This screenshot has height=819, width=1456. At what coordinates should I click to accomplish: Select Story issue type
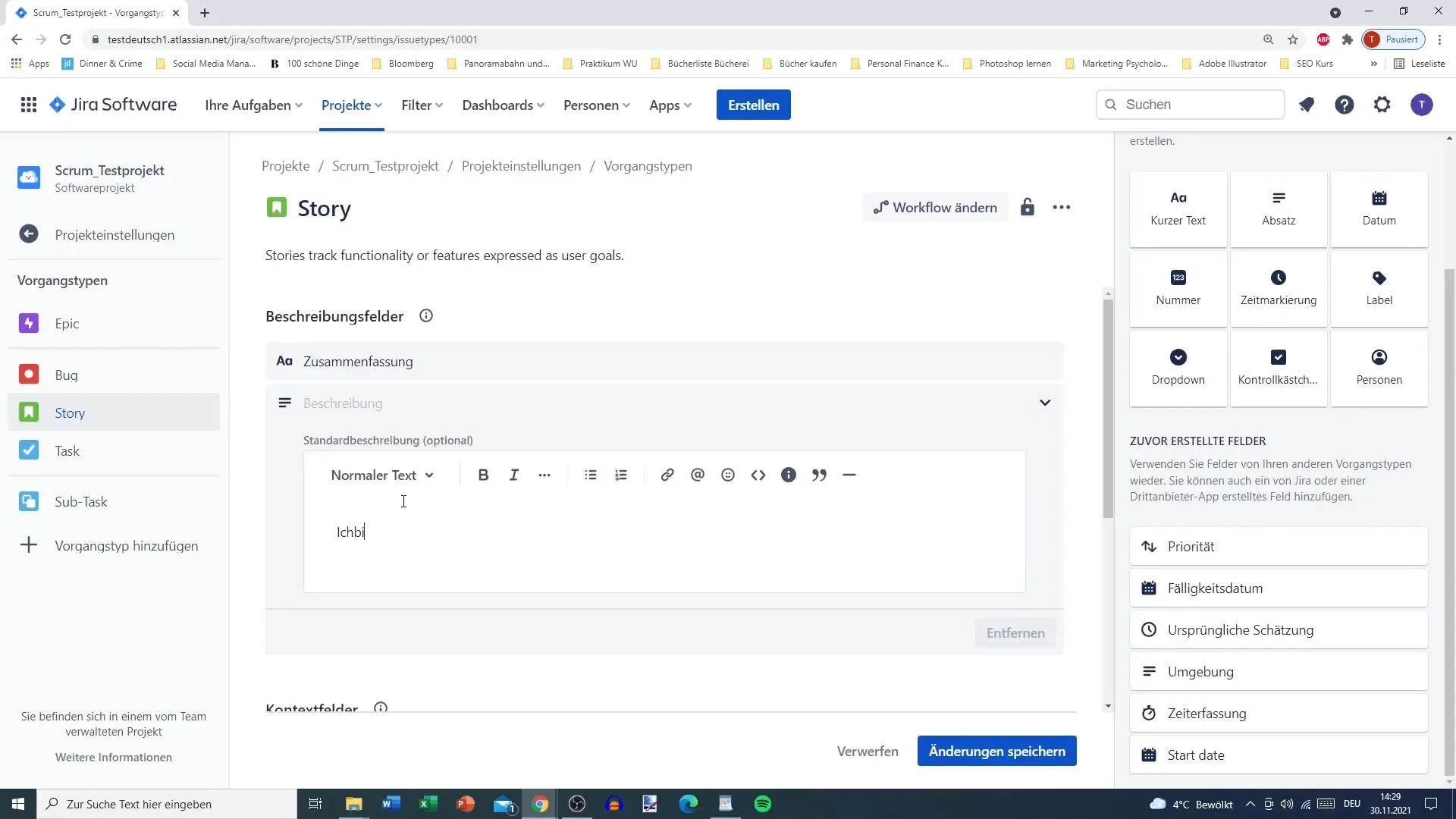point(114,413)
